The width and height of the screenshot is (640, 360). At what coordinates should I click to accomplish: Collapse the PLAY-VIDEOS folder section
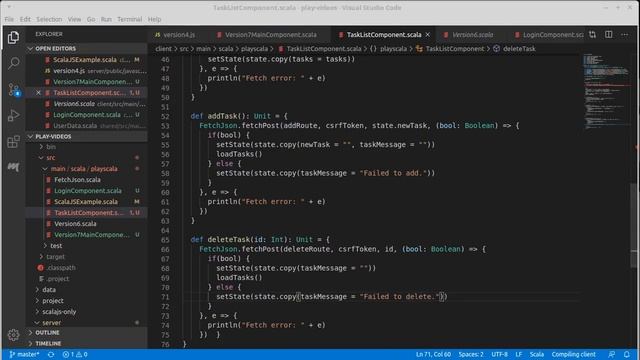pyautogui.click(x=87, y=136)
